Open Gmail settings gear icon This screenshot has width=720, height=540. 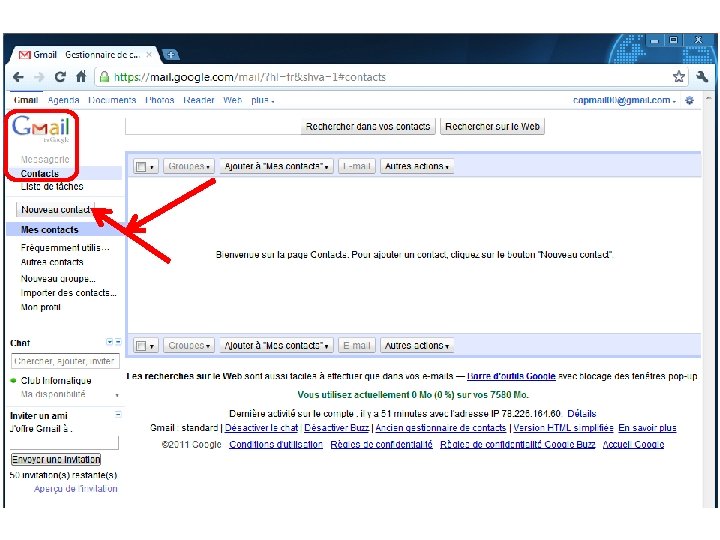(x=689, y=100)
